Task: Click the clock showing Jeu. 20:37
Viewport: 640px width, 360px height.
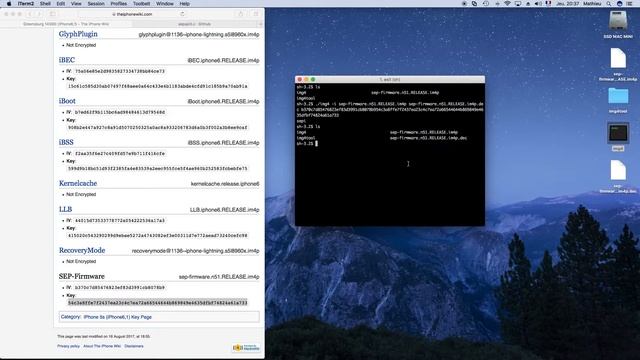Action: [568, 4]
